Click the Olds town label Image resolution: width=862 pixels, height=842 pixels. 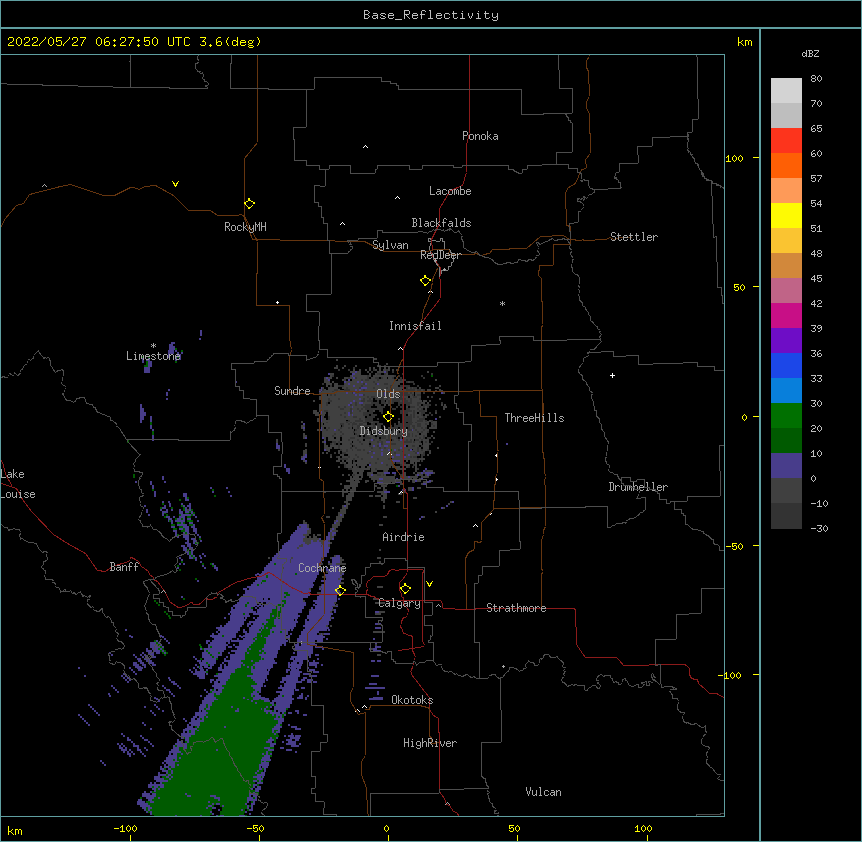pyautogui.click(x=388, y=394)
